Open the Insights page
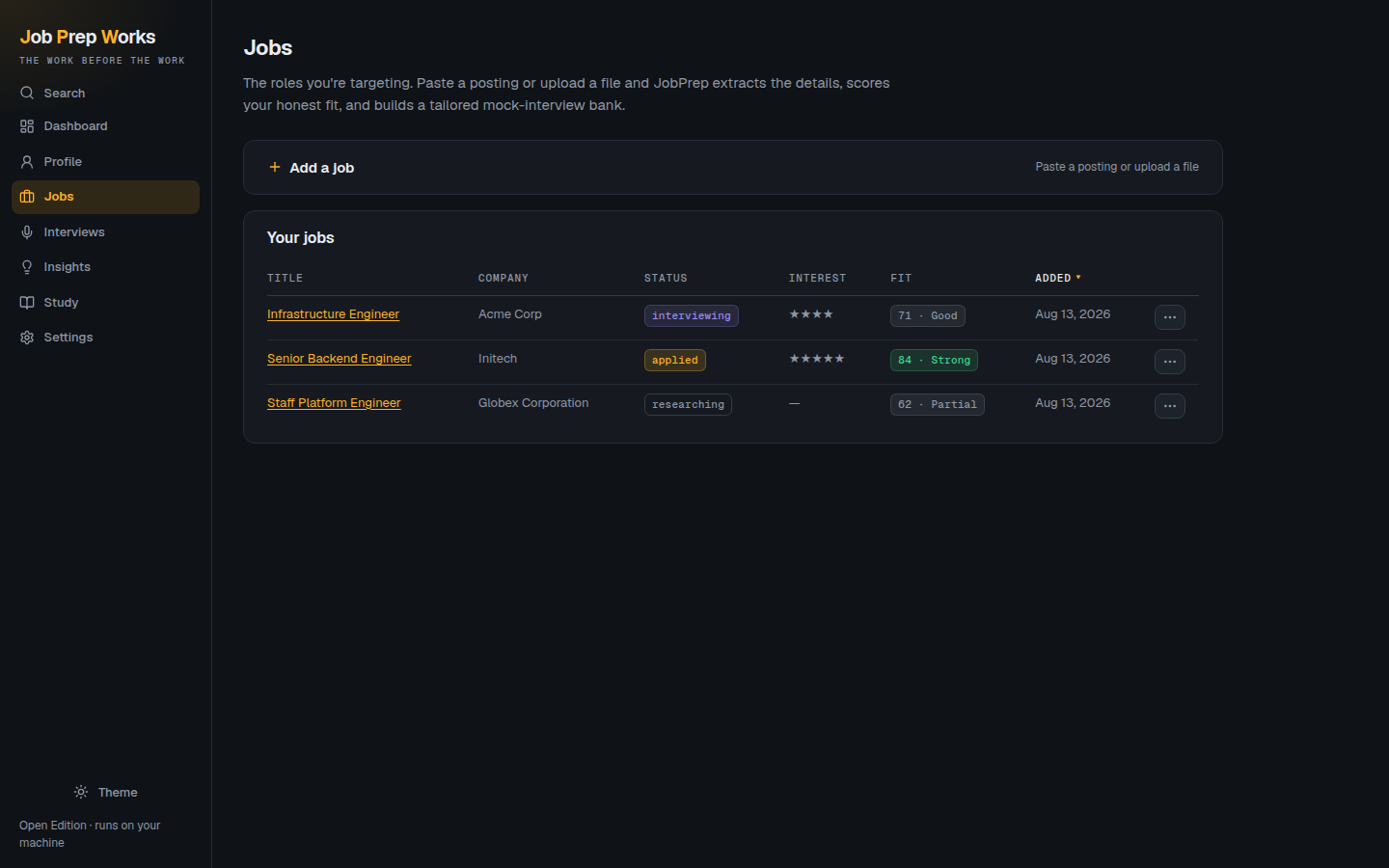This screenshot has width=1389, height=868. coord(105,267)
